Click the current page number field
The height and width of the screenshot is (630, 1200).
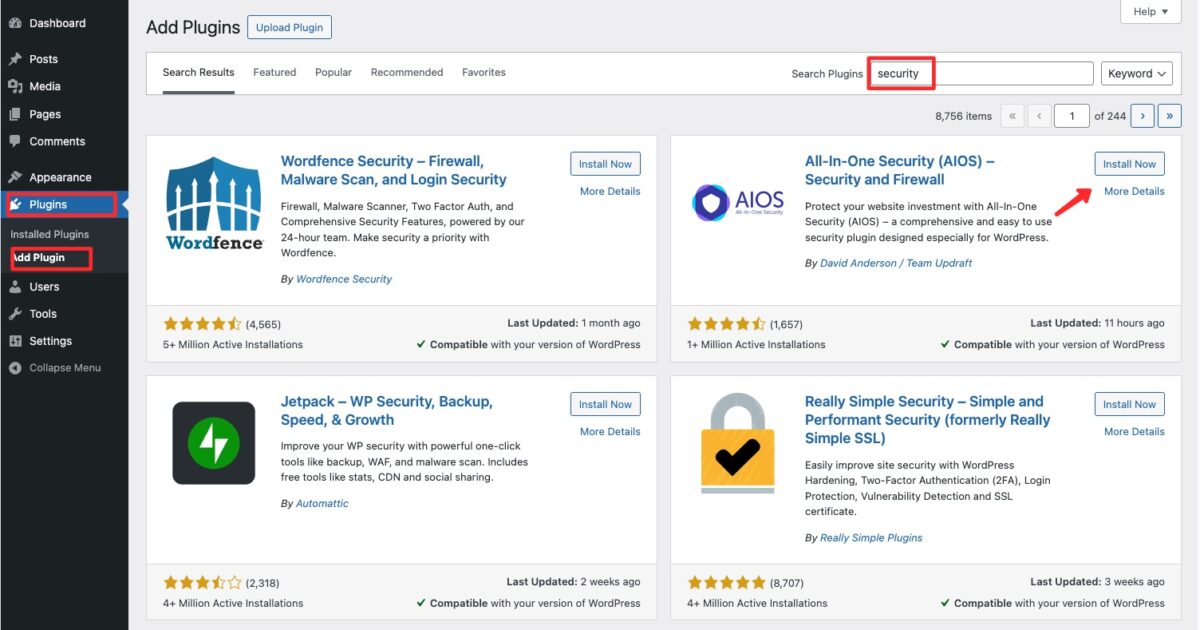point(1072,116)
